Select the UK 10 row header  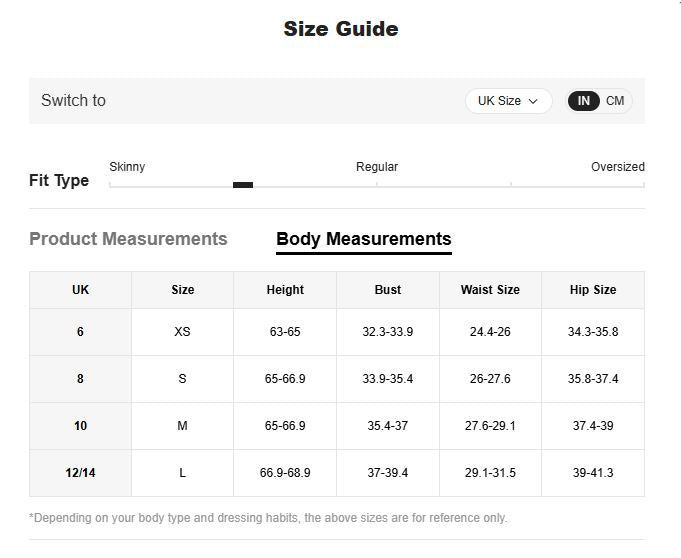[x=80, y=426]
